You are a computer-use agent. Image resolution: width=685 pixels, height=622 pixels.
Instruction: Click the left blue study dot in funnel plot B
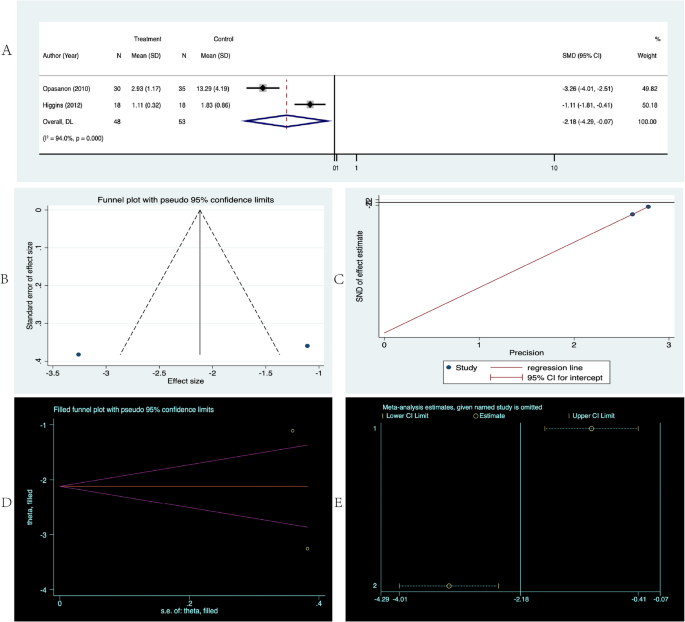tap(79, 354)
